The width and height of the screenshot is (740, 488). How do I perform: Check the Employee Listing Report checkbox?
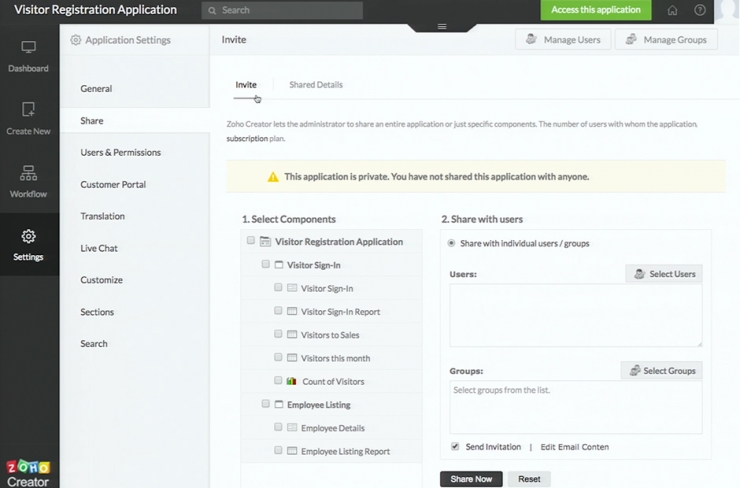(x=278, y=450)
